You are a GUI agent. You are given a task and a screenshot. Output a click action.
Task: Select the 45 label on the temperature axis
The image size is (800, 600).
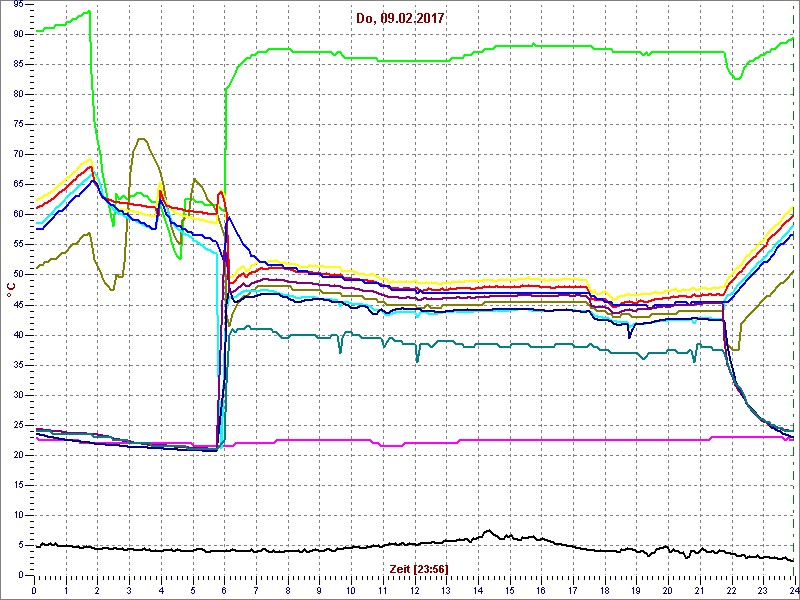pyautogui.click(x=17, y=305)
